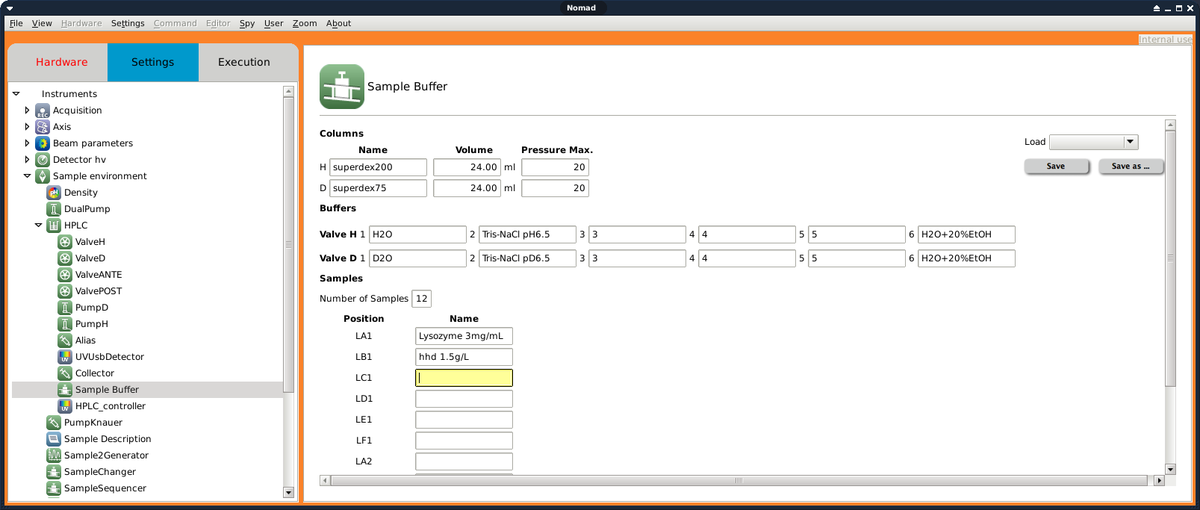Click the Density instrument icon
The image size is (1200, 510).
tap(54, 193)
